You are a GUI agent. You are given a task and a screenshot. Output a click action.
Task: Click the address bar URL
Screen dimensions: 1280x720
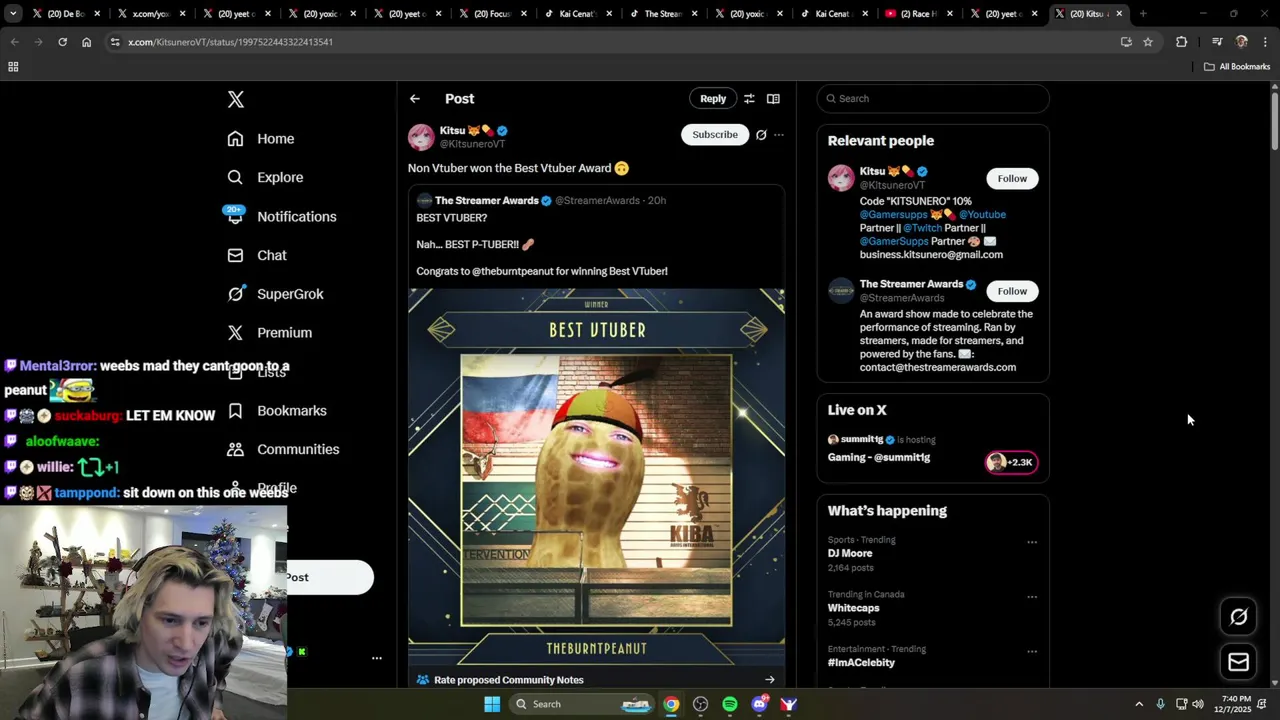pyautogui.click(x=230, y=42)
